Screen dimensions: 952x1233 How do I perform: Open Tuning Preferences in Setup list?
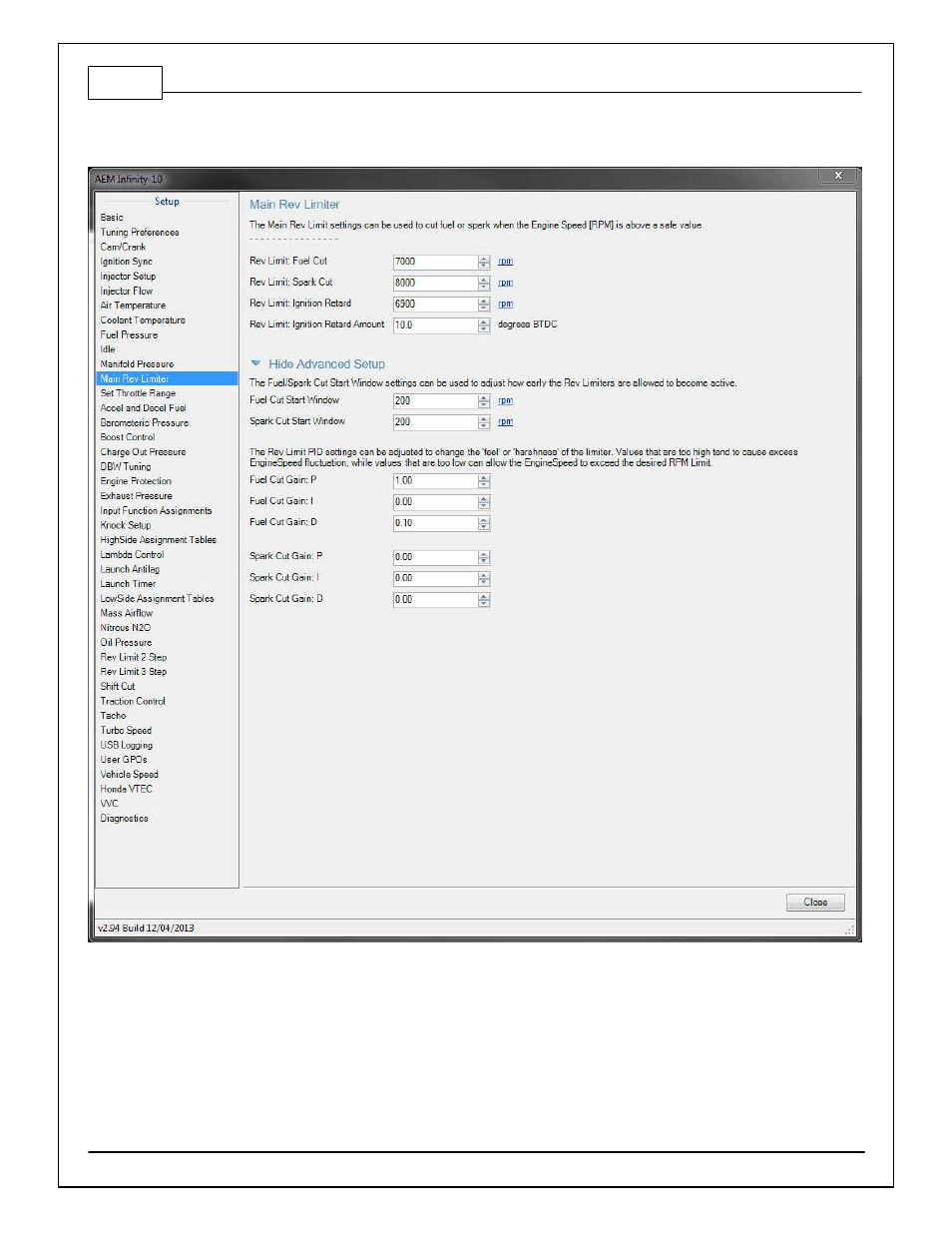pos(140,233)
